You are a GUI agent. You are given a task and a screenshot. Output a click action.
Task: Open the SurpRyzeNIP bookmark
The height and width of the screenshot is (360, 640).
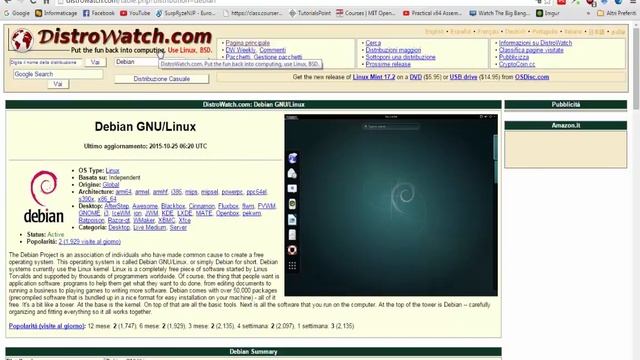point(186,13)
